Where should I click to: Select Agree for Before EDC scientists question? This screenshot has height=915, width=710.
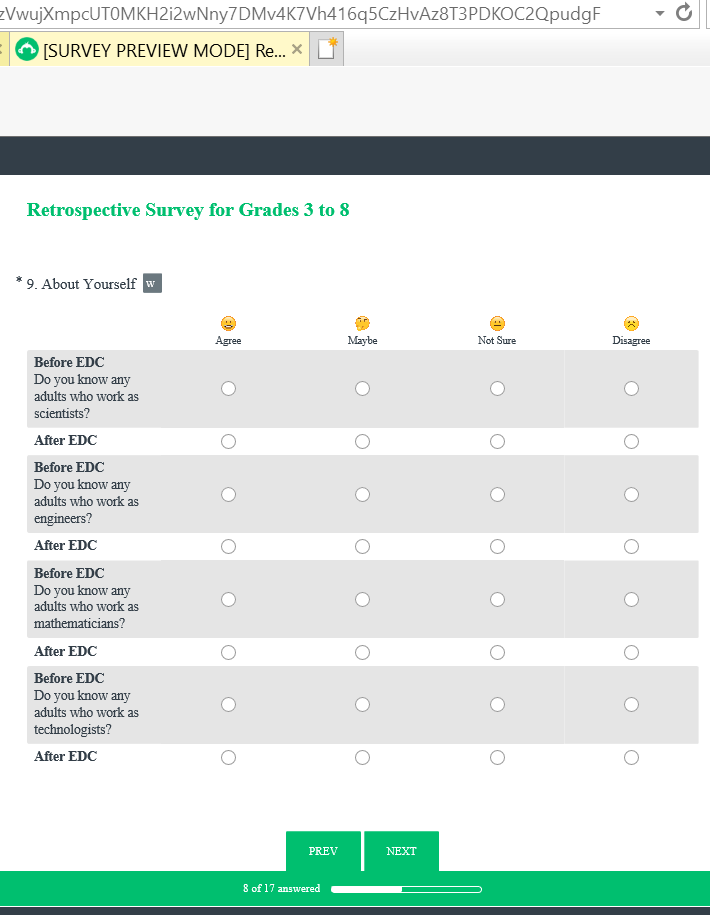(228, 388)
